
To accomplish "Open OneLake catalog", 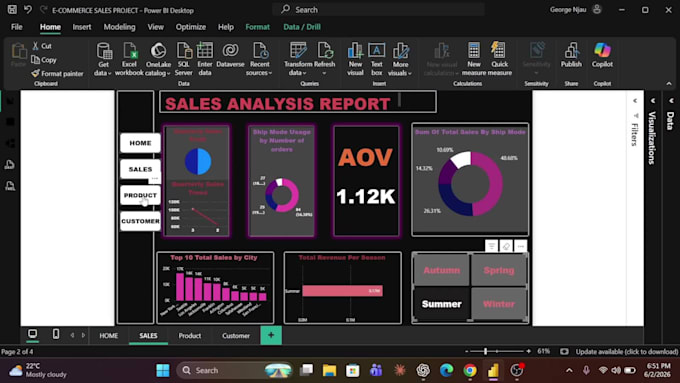I will [158, 60].
